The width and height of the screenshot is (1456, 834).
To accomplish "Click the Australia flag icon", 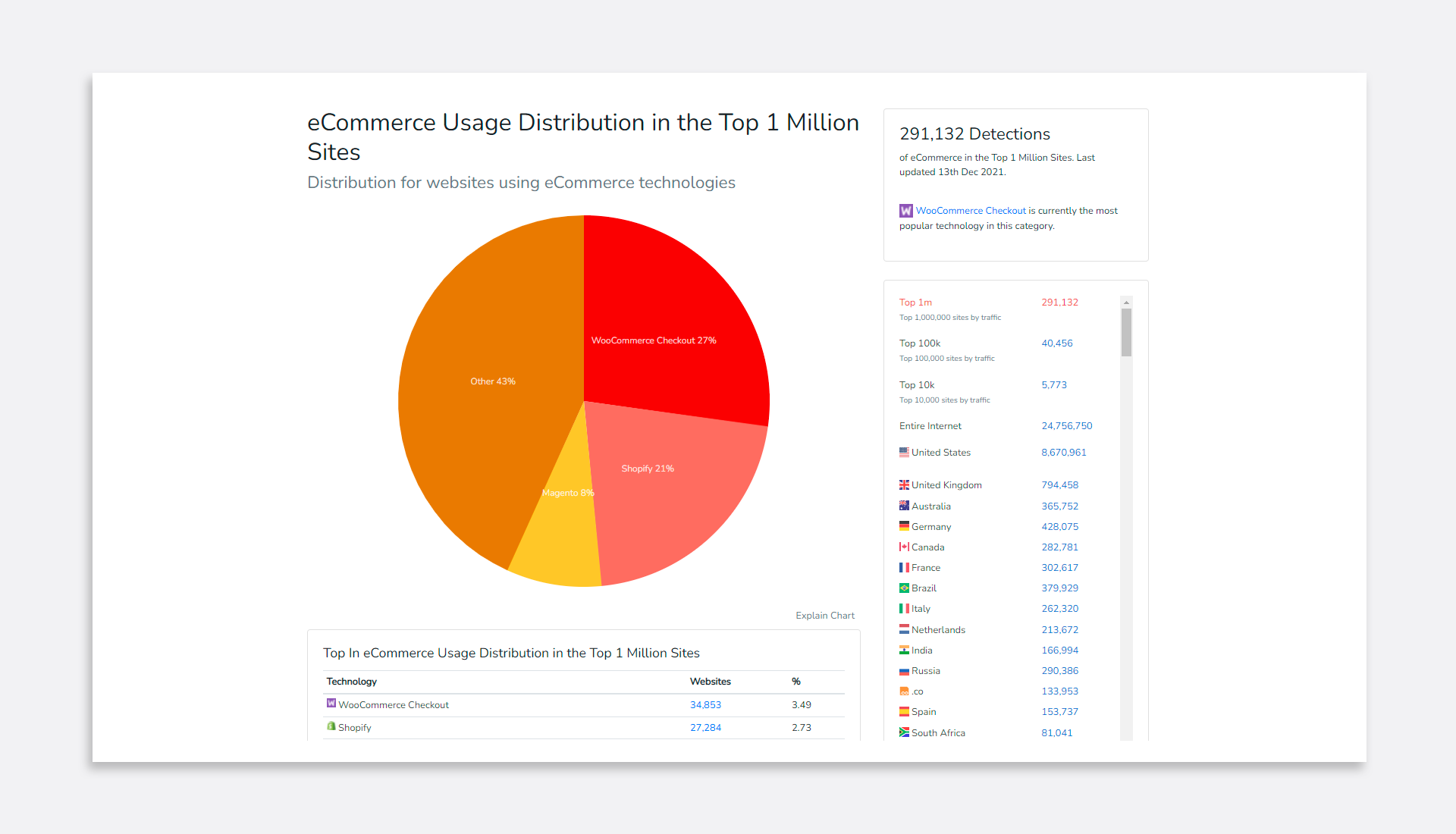I will click(904, 506).
